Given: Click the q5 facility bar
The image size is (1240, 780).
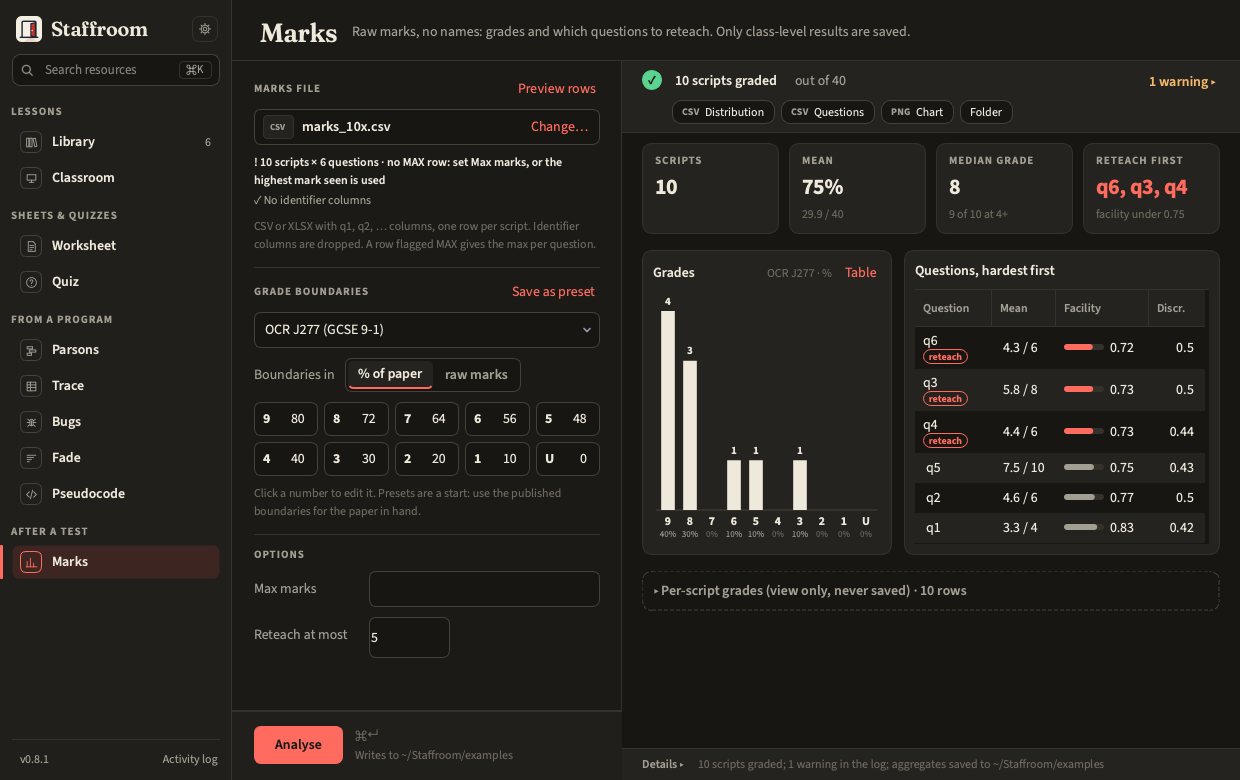Looking at the screenshot, I should (1084, 467).
